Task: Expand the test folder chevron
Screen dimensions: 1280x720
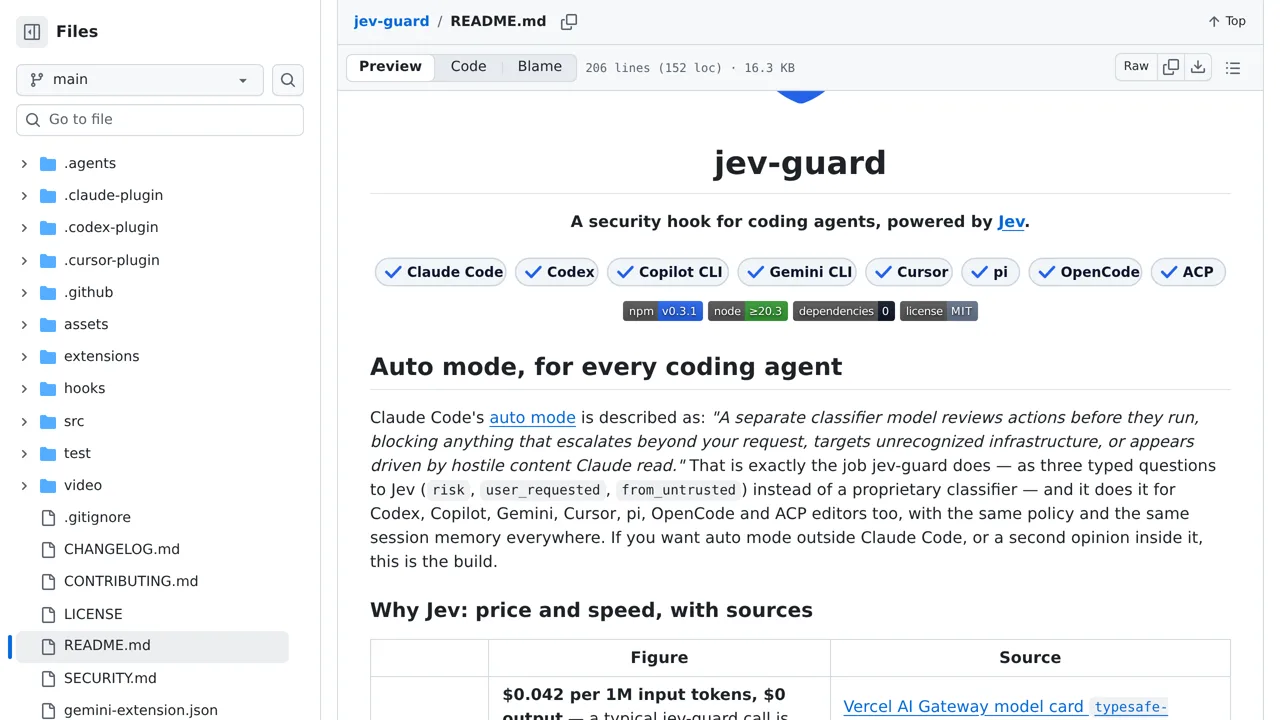Action: pos(24,453)
